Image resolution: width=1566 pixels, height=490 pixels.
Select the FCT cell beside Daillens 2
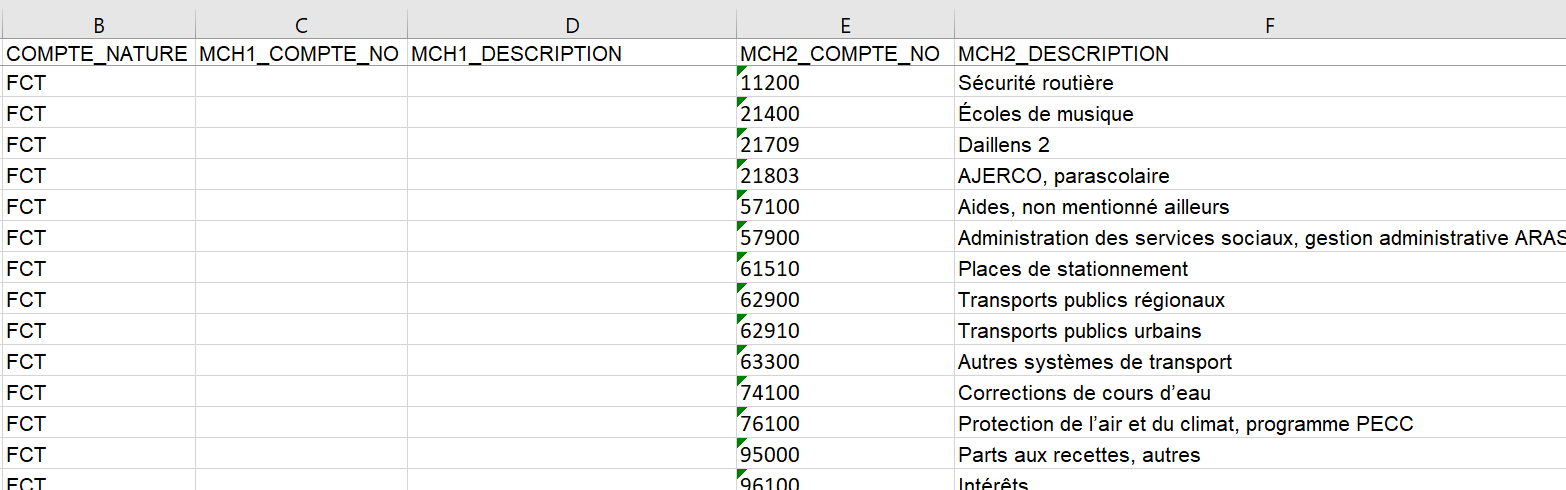[99, 145]
